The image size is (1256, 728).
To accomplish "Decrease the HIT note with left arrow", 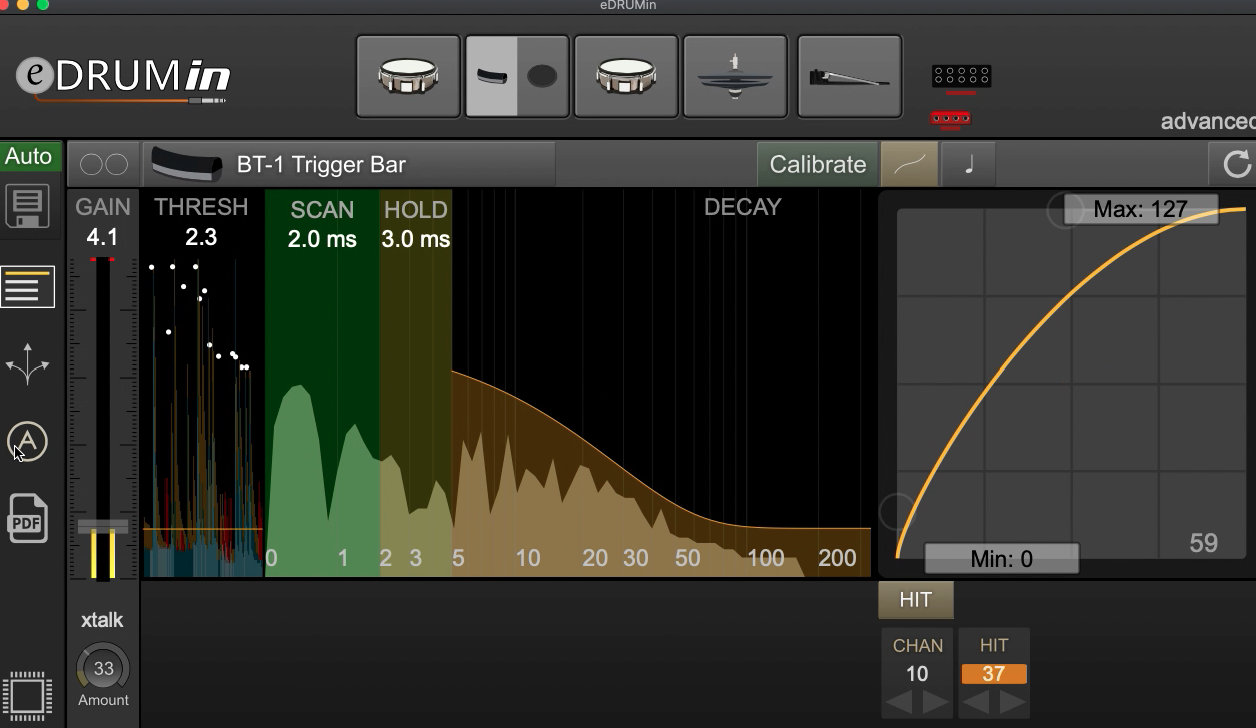I will click(x=976, y=702).
